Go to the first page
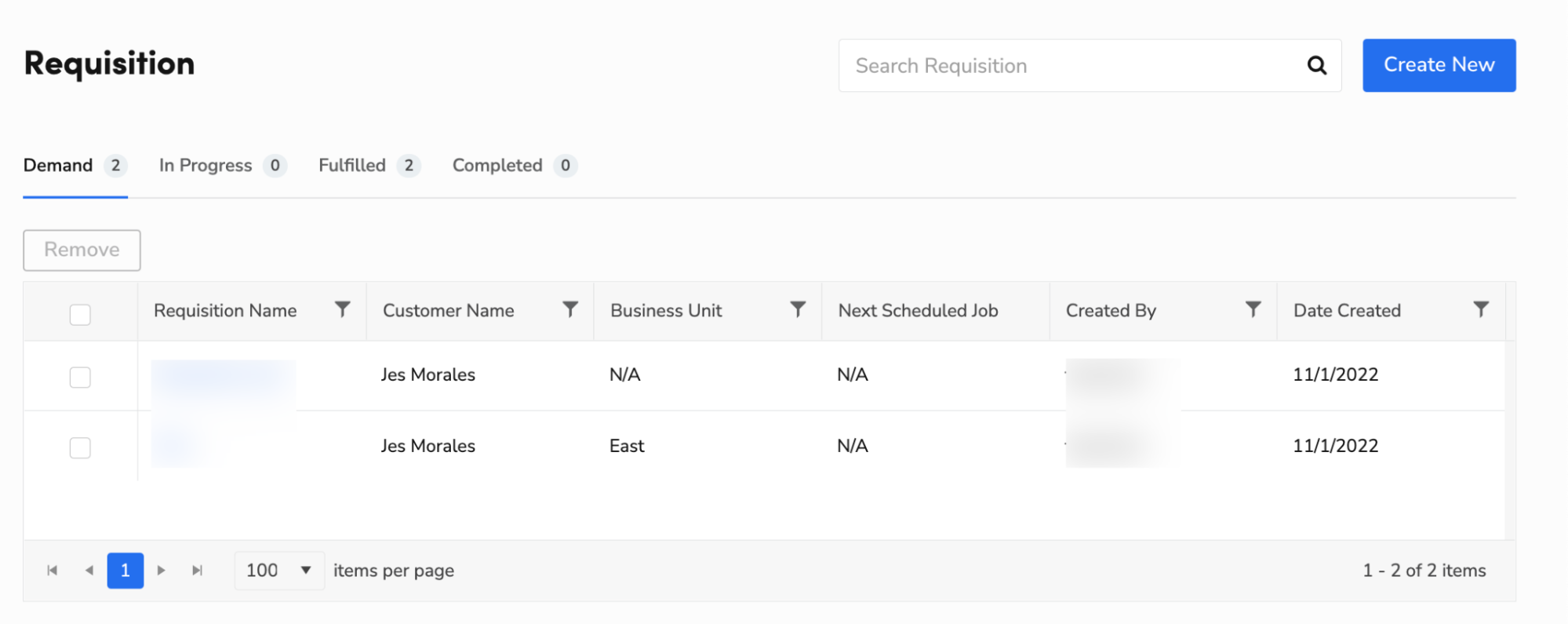This screenshot has width=1568, height=624. [53, 571]
